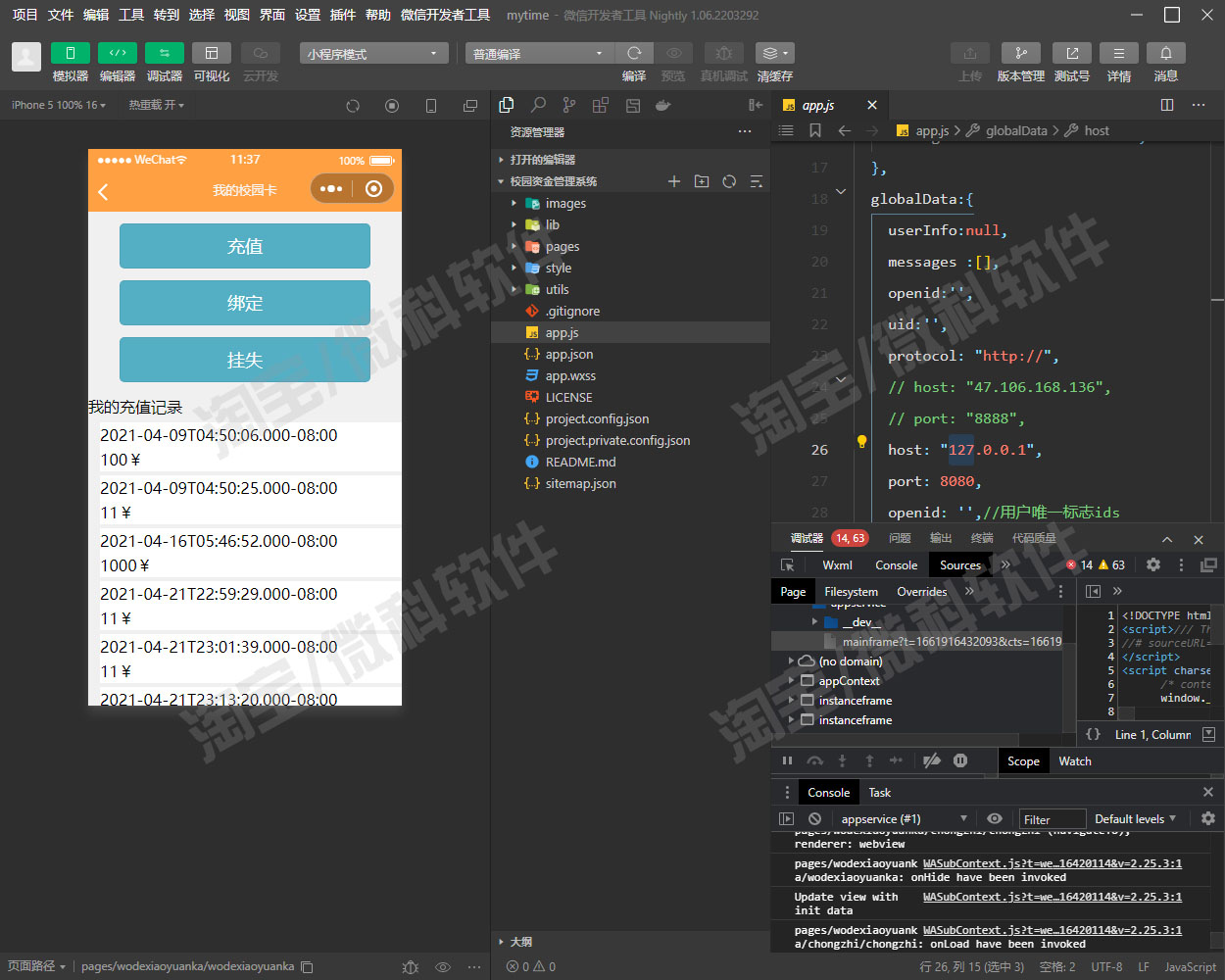Toggle the Debugger panel button
This screenshot has width=1225, height=980.
point(165,53)
